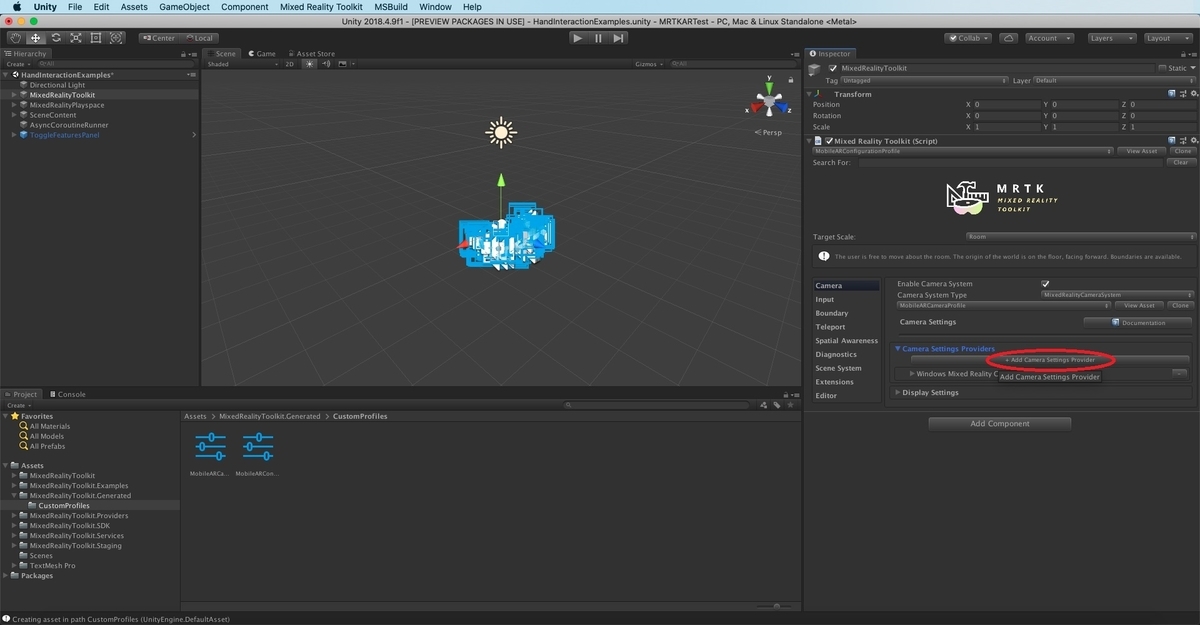Screen dimensions: 1200x625
Task: Toggle scene audio speaker icon
Action: pos(326,64)
